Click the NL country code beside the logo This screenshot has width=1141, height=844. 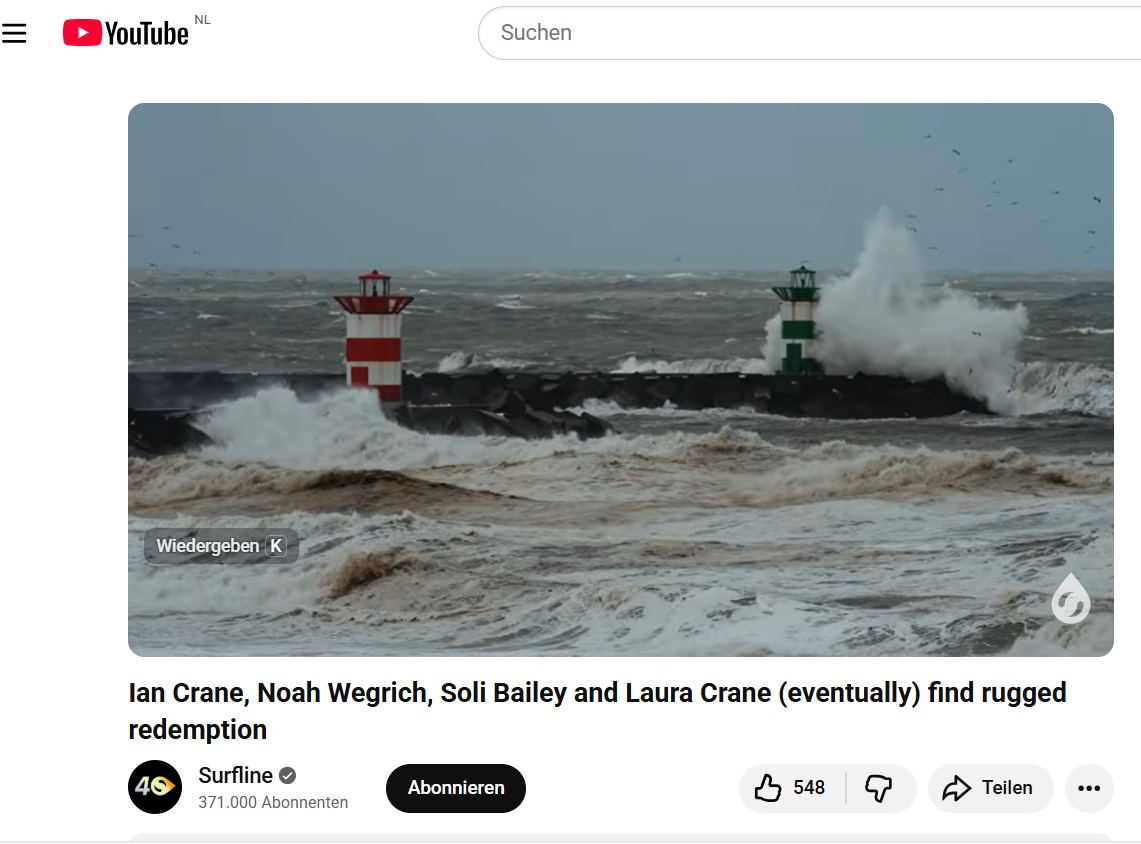coord(202,20)
